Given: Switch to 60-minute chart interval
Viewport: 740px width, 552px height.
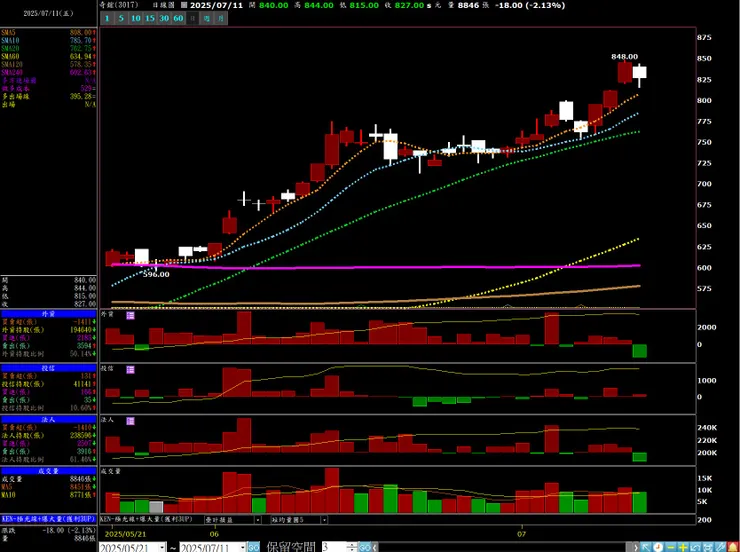Looking at the screenshot, I should tap(178, 18).
